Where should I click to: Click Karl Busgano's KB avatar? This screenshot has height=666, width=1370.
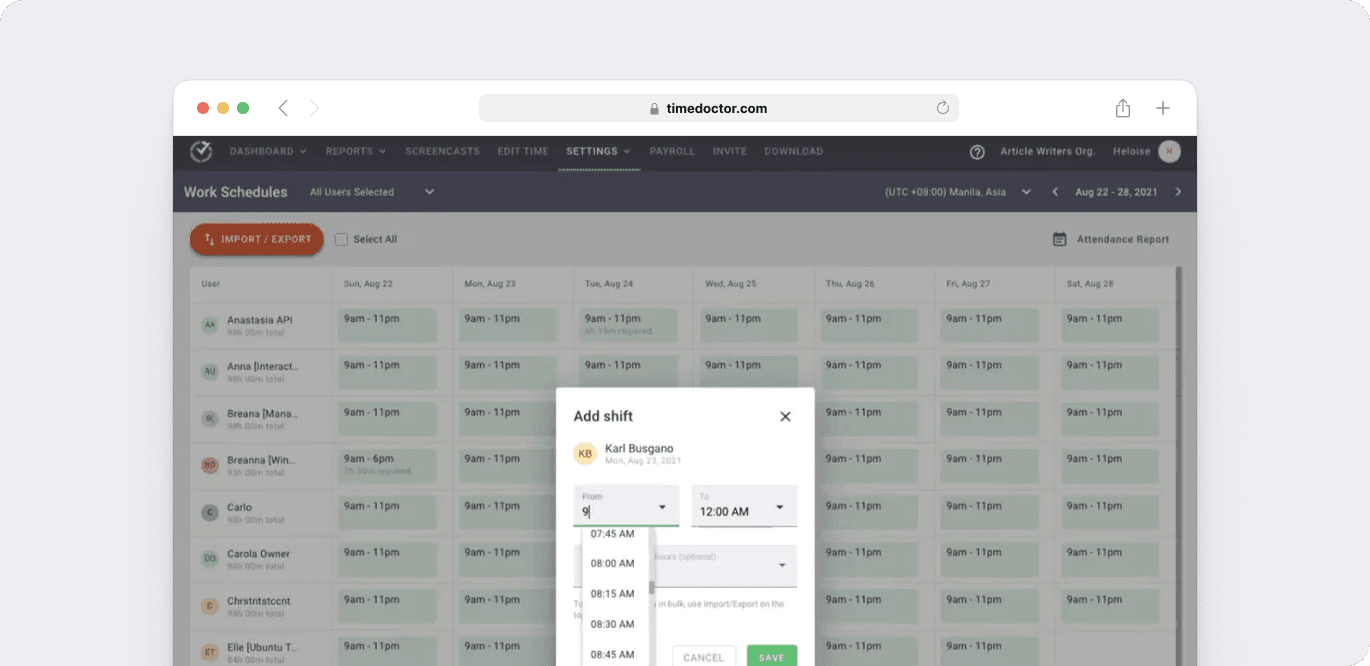(x=585, y=453)
